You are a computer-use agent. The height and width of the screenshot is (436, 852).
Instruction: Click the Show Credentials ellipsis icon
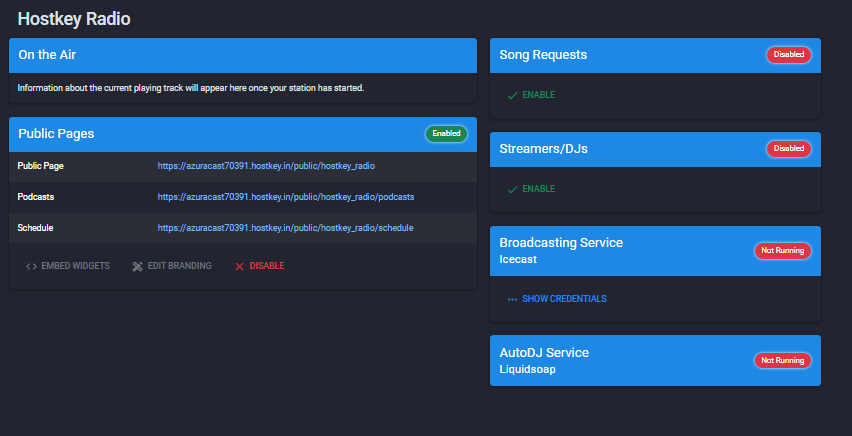pos(512,299)
